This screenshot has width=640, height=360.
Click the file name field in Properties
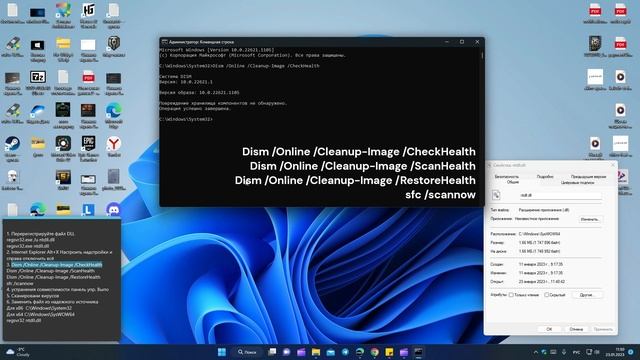point(560,196)
